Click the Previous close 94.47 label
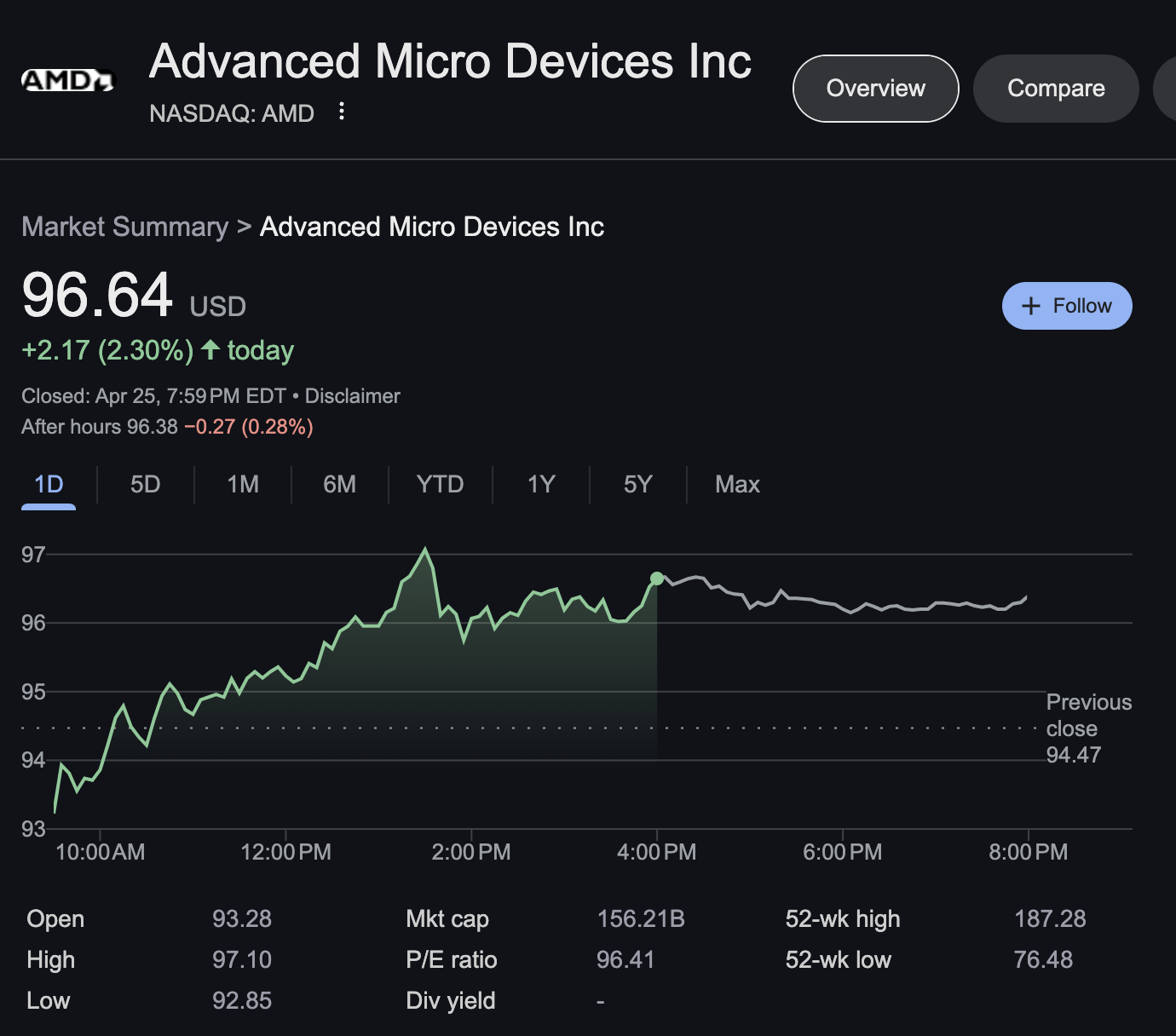Screen dimensions: 1176x1036 (1088, 728)
